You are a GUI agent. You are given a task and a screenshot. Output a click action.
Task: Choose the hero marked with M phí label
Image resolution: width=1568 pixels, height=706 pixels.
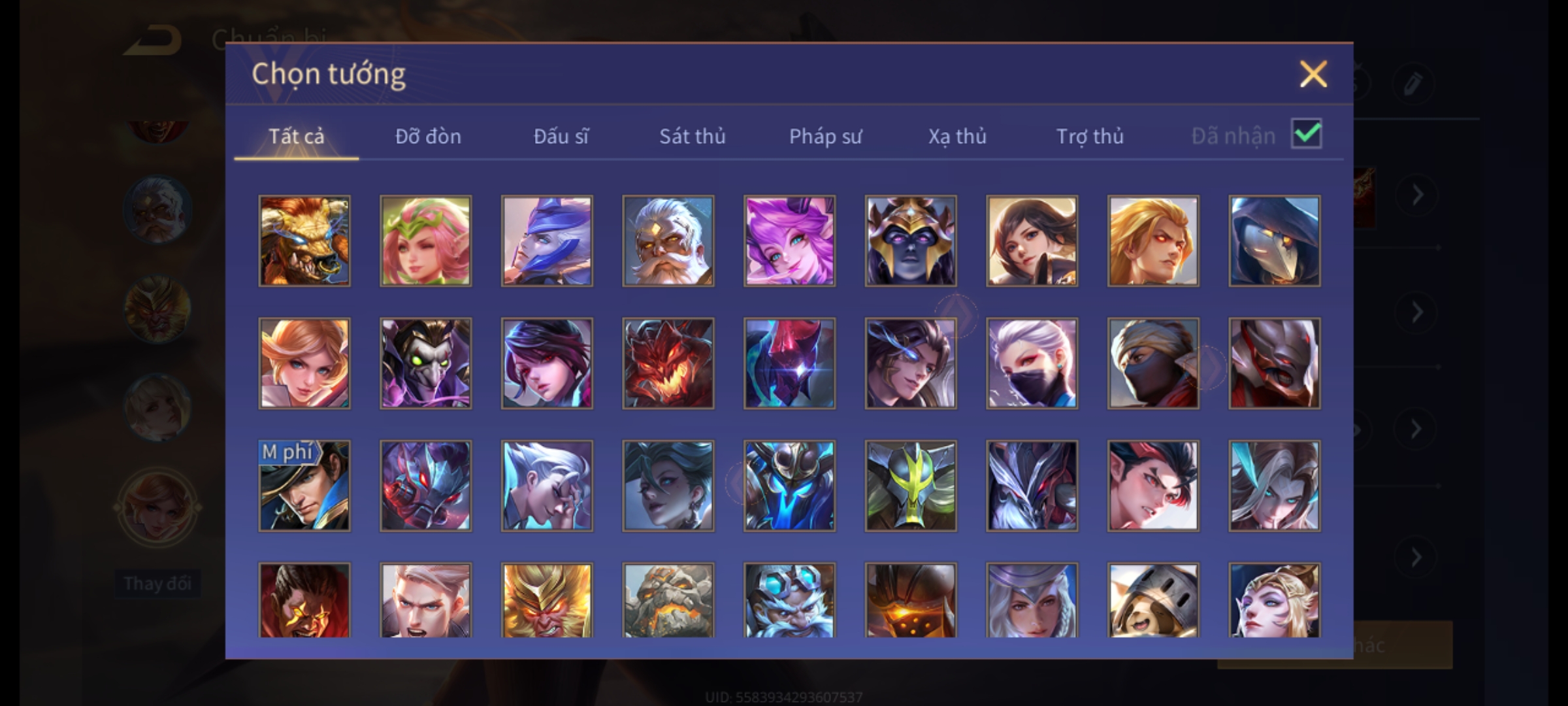pos(304,486)
